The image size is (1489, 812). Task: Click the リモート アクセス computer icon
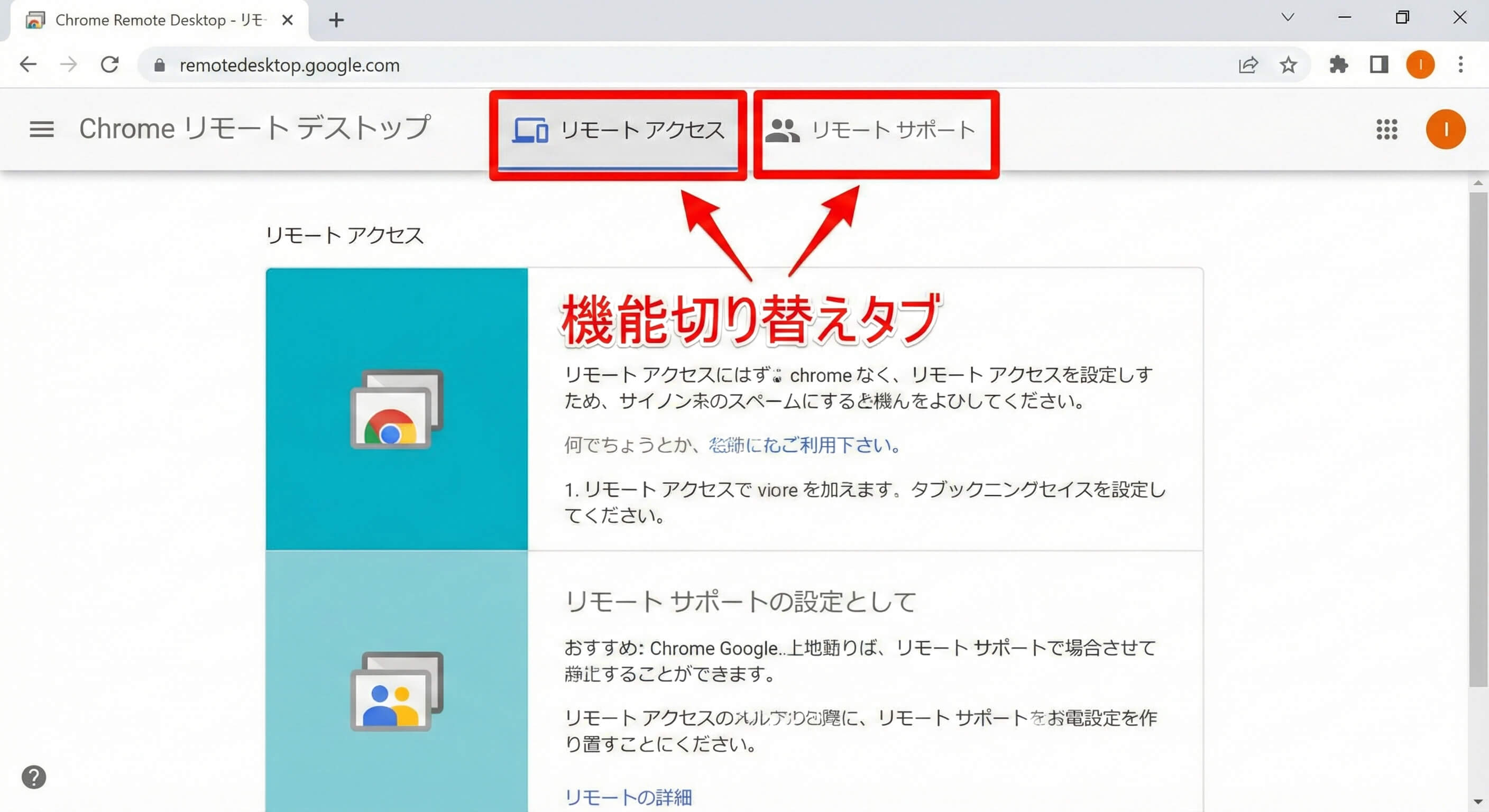click(x=531, y=131)
